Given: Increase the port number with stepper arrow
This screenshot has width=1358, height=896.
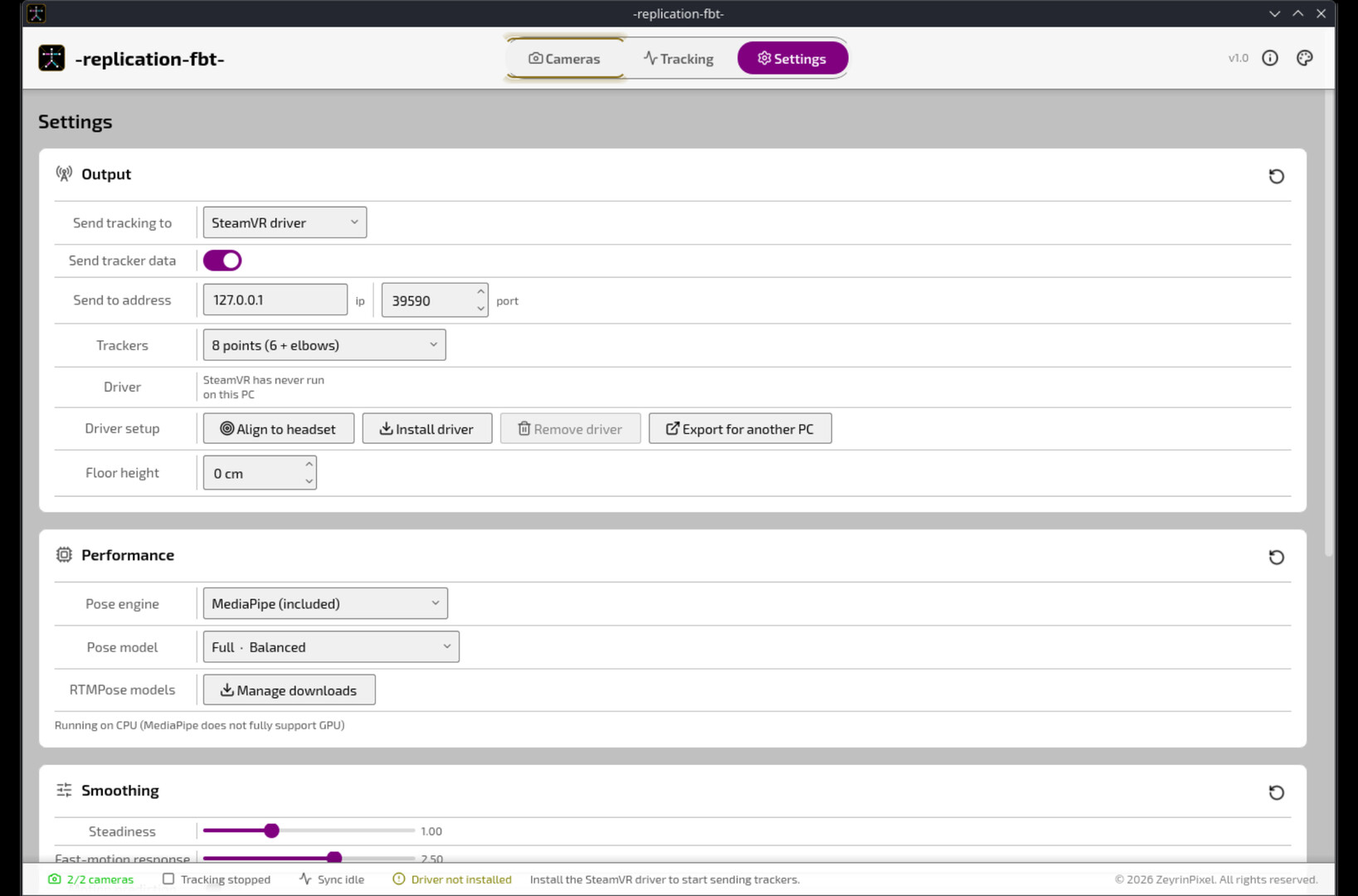Looking at the screenshot, I should 480,292.
